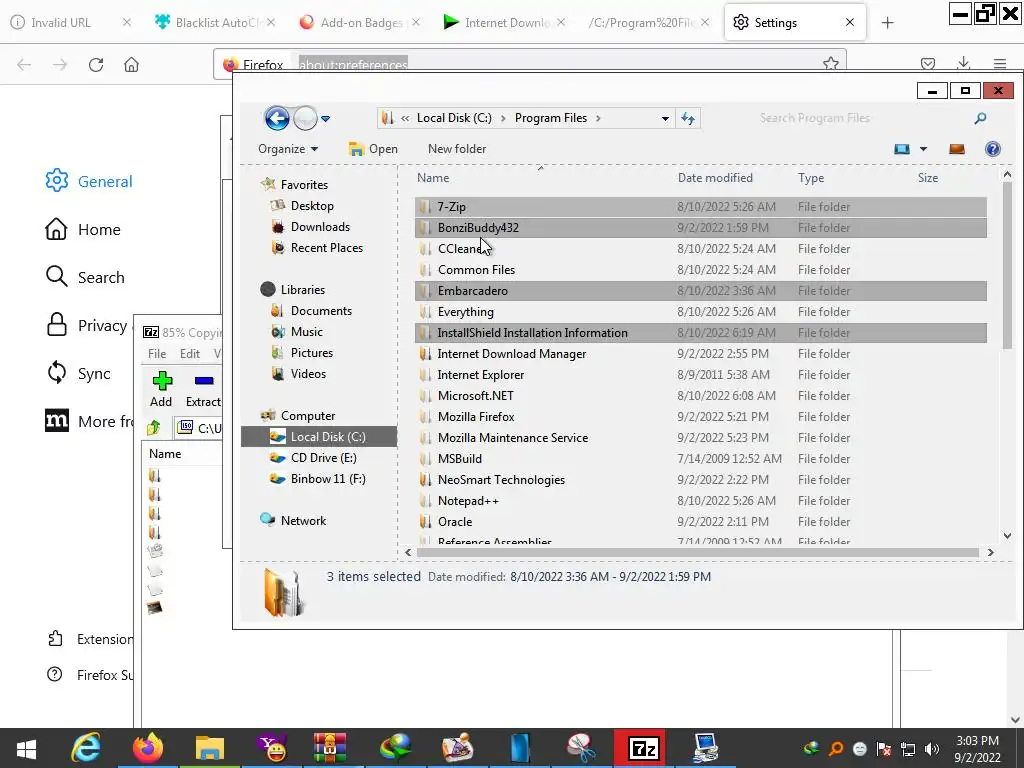The height and width of the screenshot is (768, 1024).
Task: Open a new Firefox tab
Action: point(887,23)
